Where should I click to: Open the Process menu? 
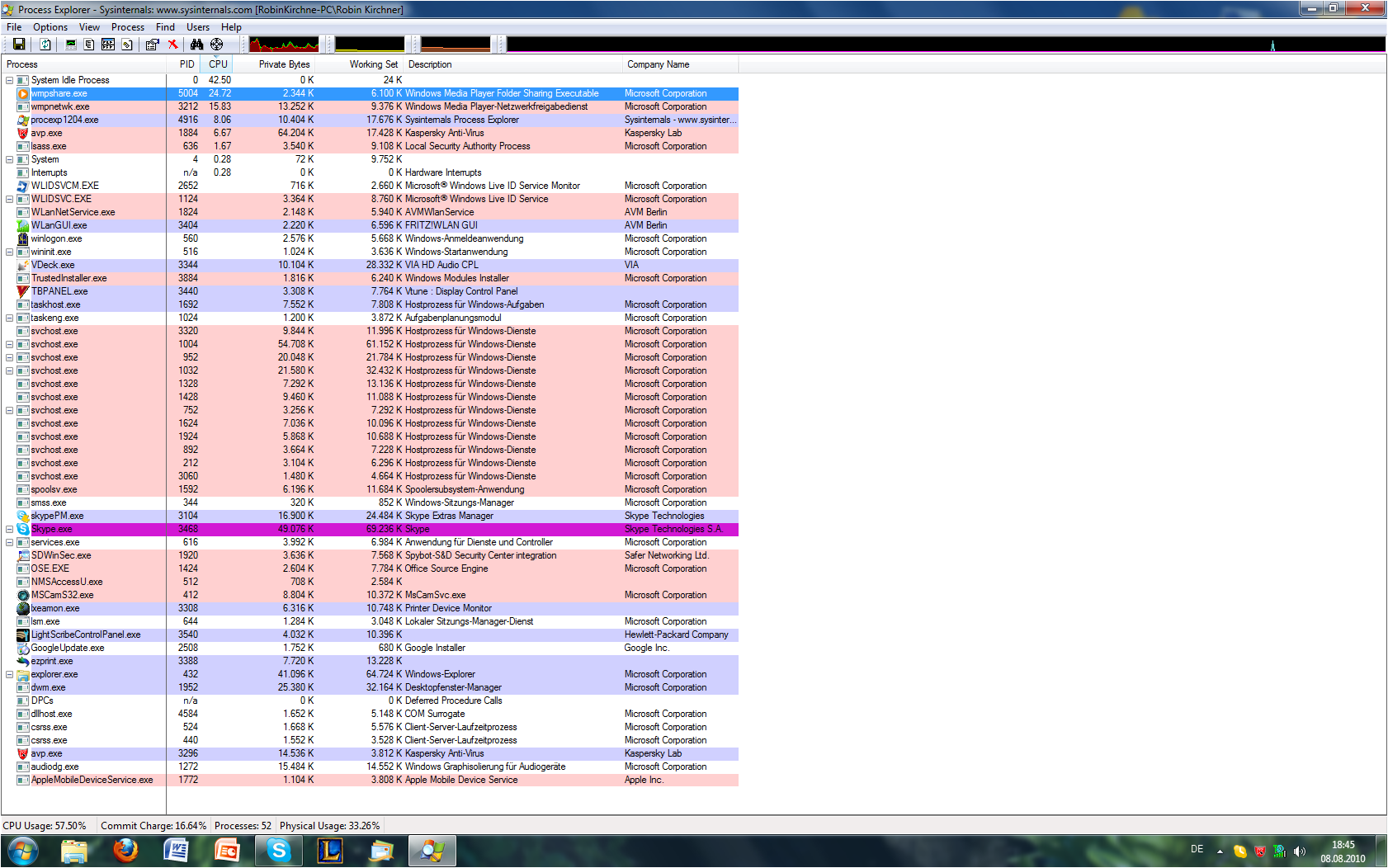(x=128, y=27)
